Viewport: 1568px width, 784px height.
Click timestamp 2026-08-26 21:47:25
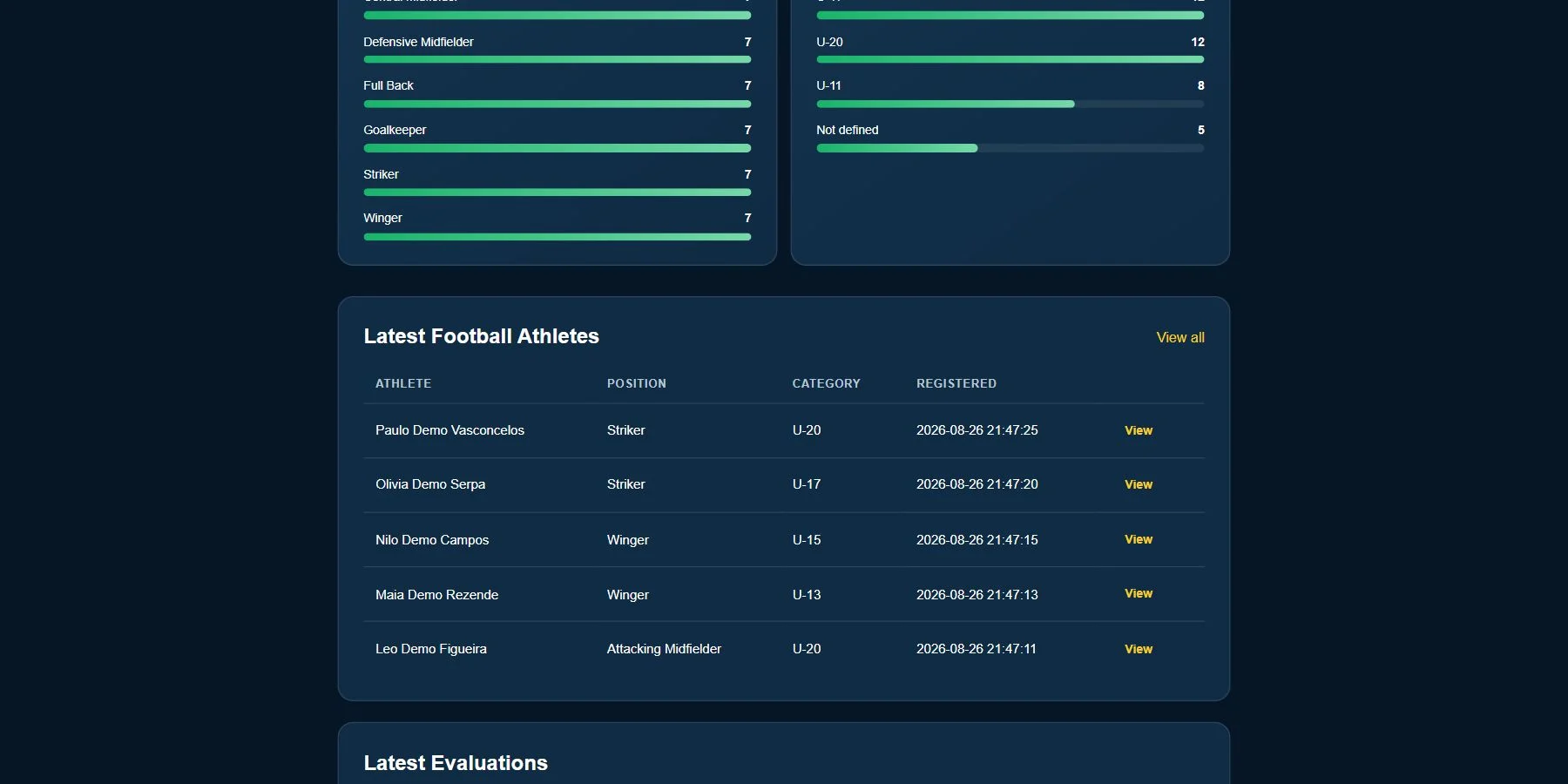pos(977,430)
